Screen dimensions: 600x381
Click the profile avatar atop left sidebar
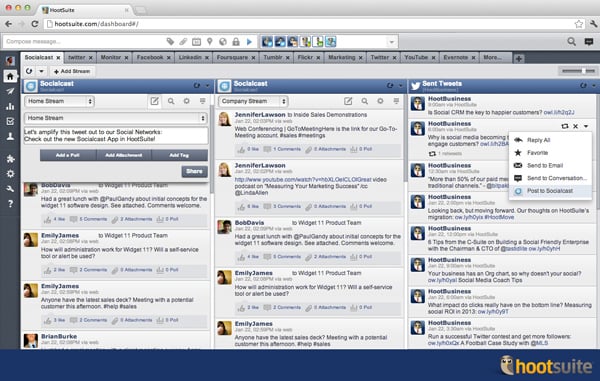click(10, 60)
